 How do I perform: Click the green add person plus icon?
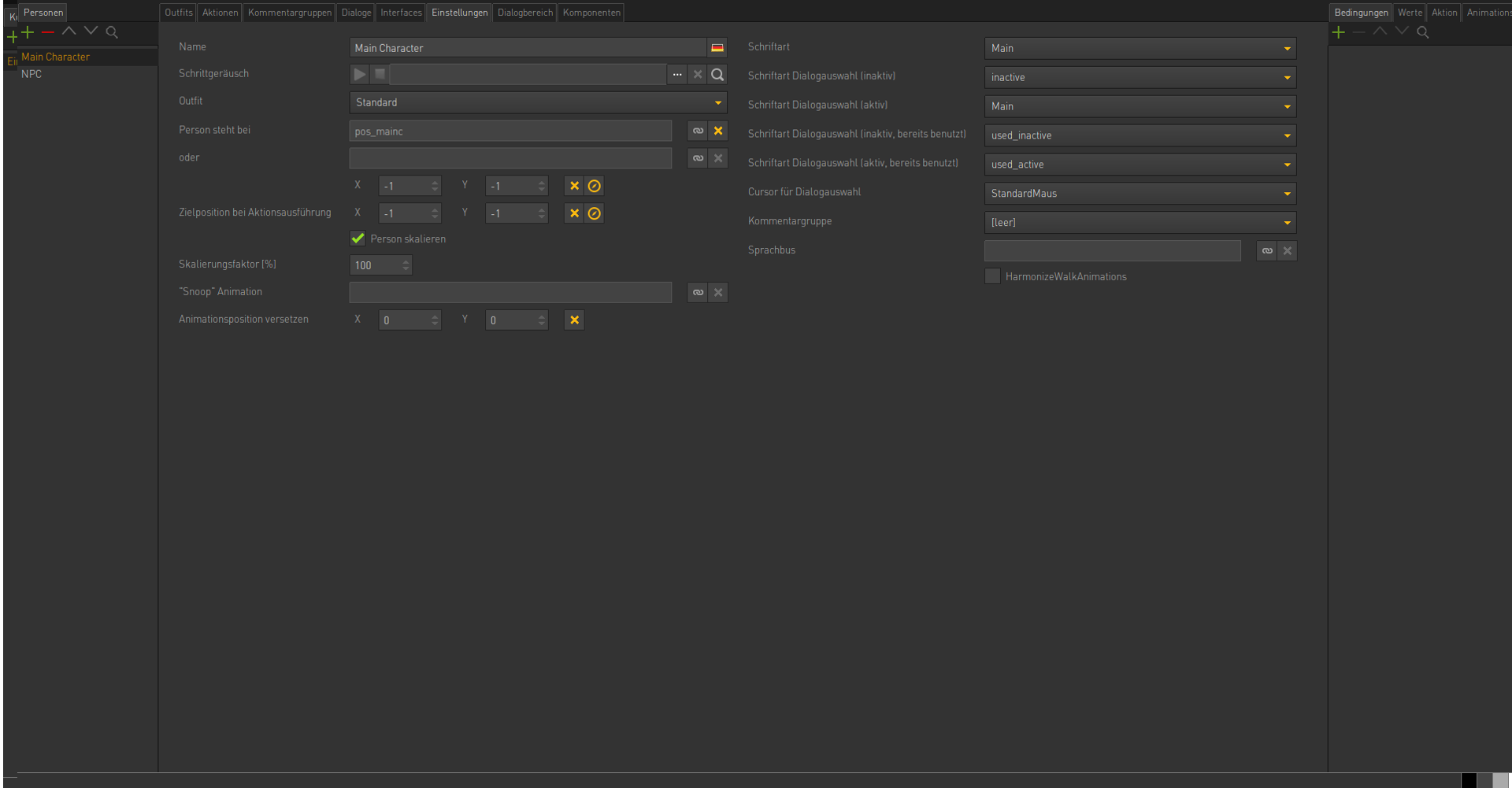28,32
